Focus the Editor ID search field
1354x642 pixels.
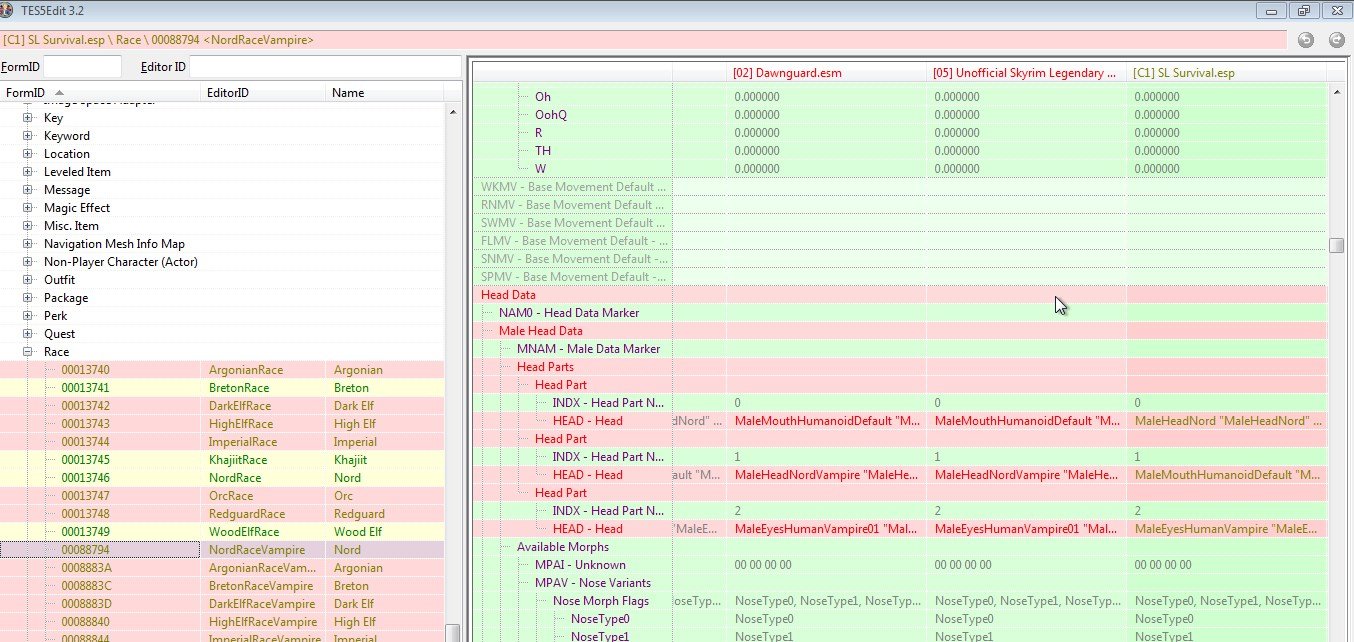point(325,67)
